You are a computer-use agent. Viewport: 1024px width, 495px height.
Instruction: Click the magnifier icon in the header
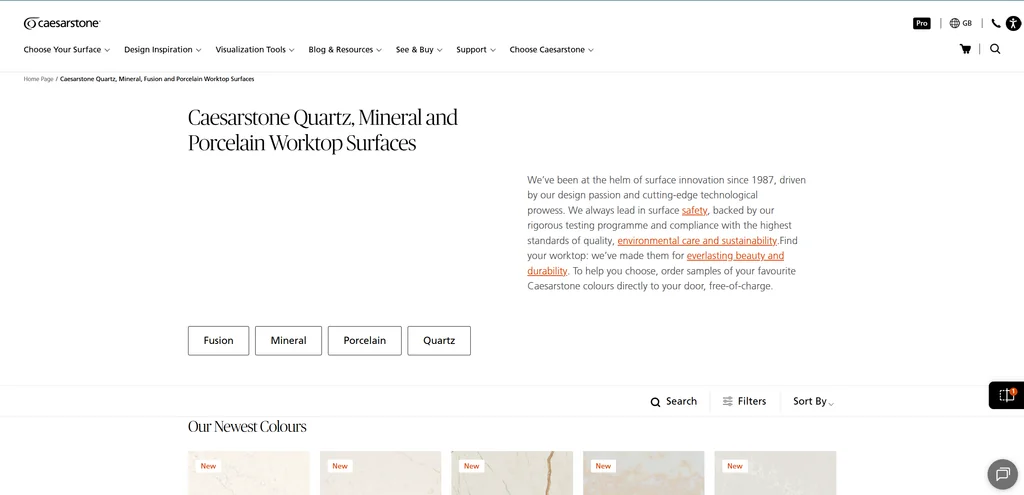995,49
